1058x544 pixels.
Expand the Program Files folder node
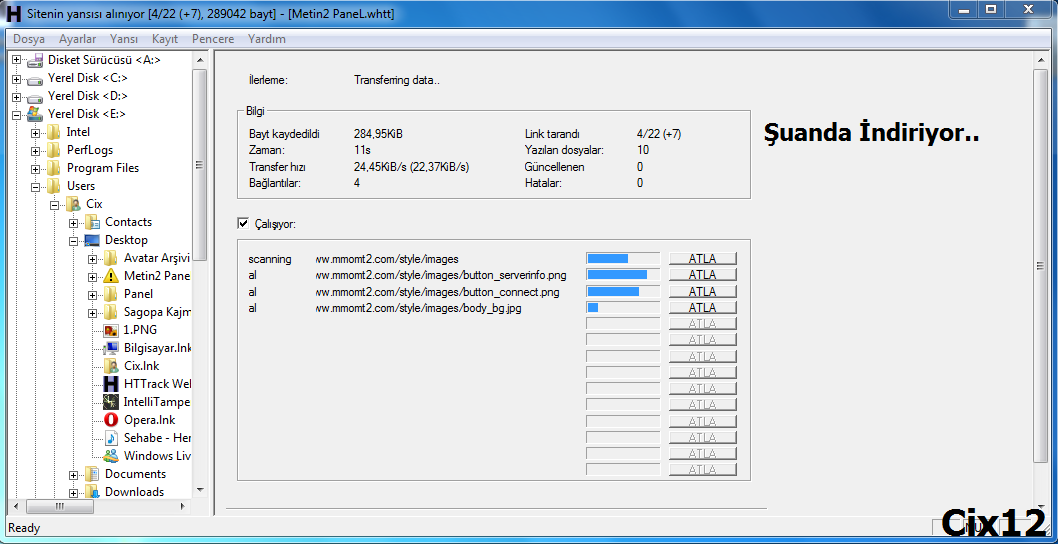point(35,169)
